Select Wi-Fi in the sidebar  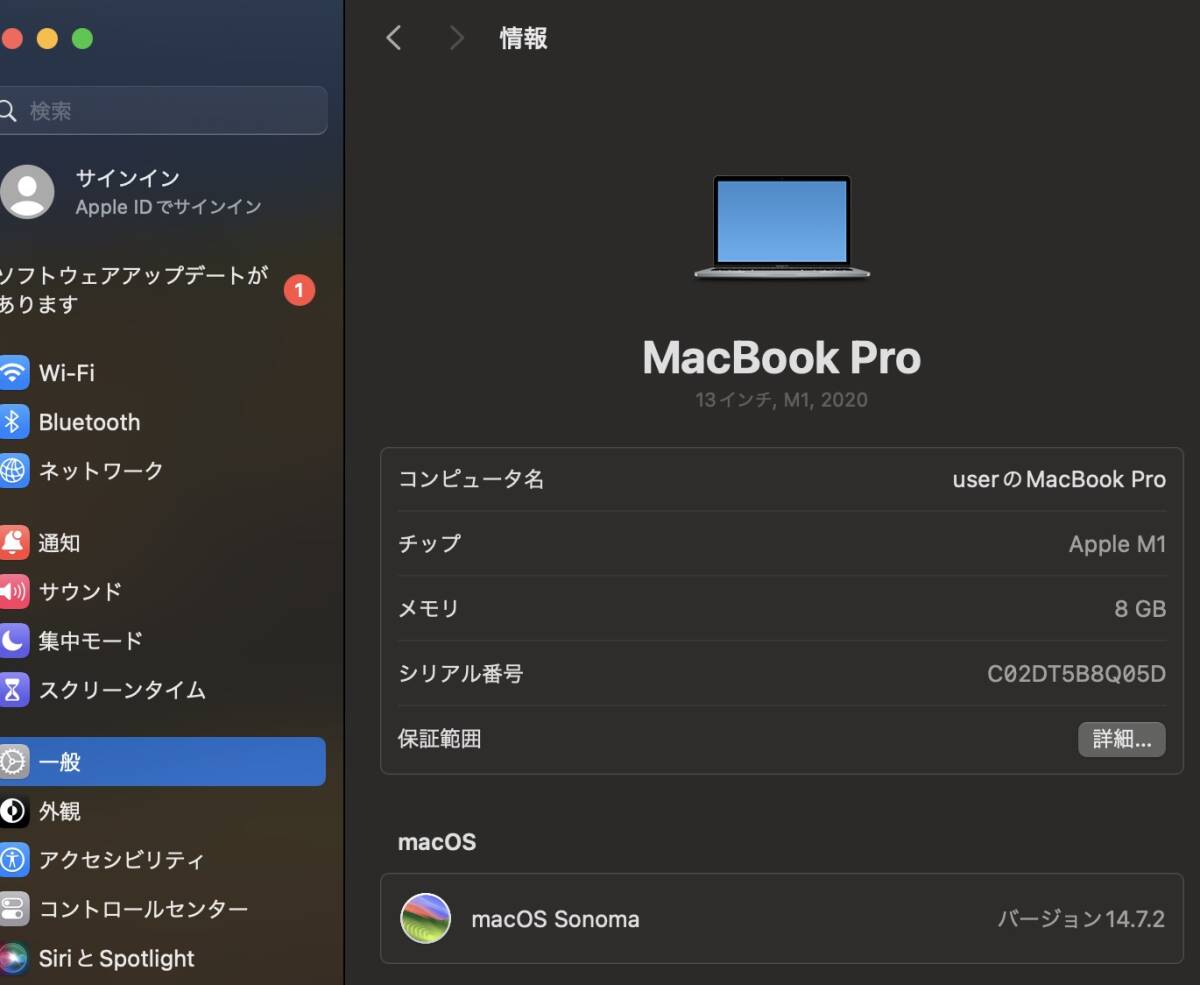pos(67,373)
